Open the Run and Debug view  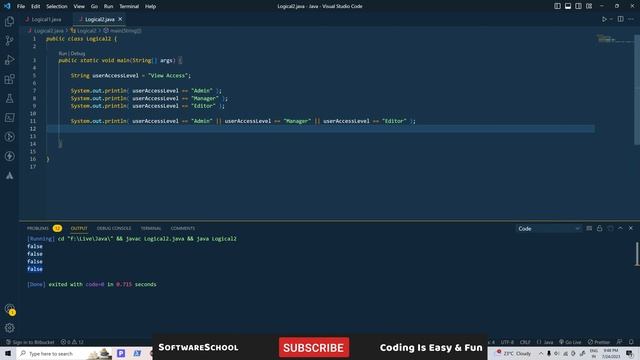coord(9,60)
